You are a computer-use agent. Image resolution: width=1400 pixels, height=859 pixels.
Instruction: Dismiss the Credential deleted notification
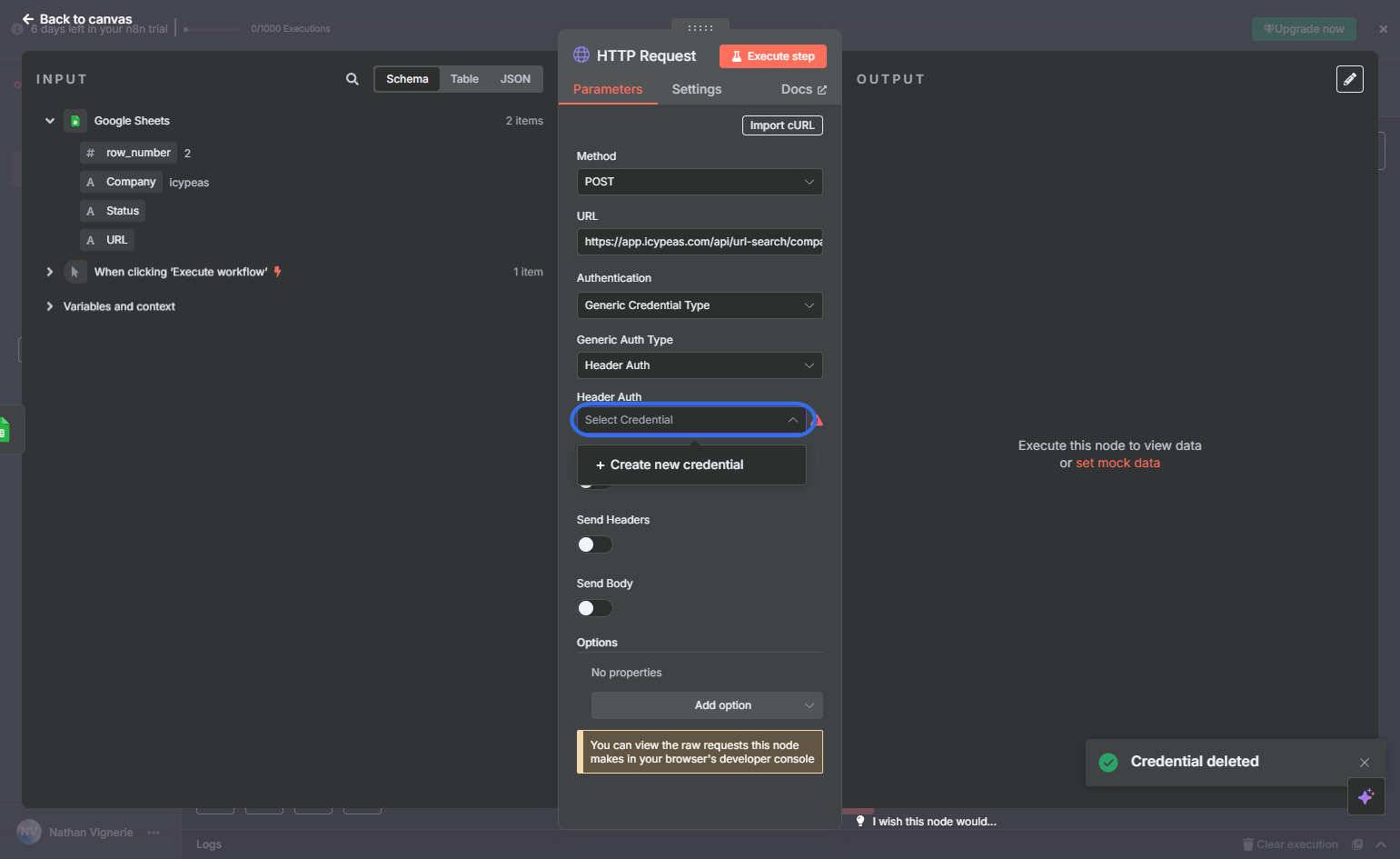(x=1364, y=763)
